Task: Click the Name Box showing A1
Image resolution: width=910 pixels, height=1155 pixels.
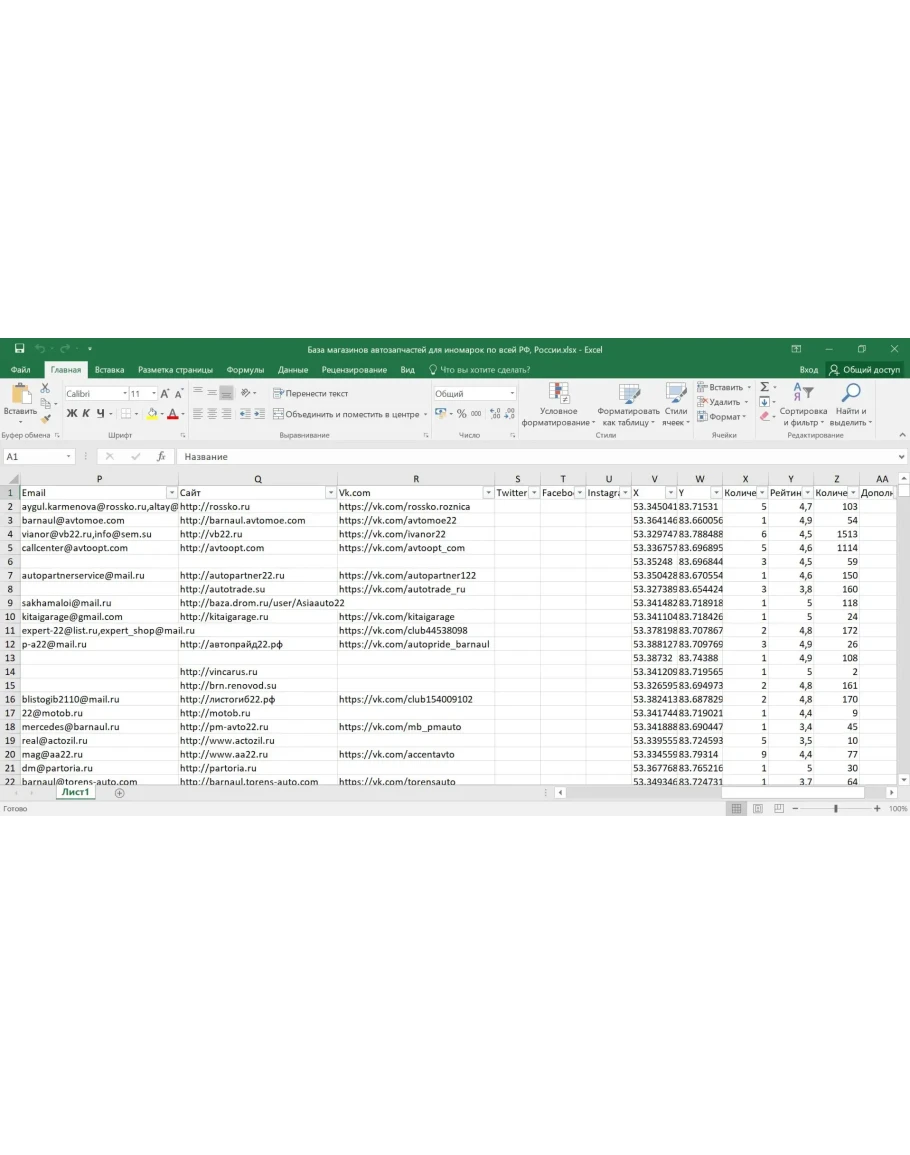Action: (38, 457)
